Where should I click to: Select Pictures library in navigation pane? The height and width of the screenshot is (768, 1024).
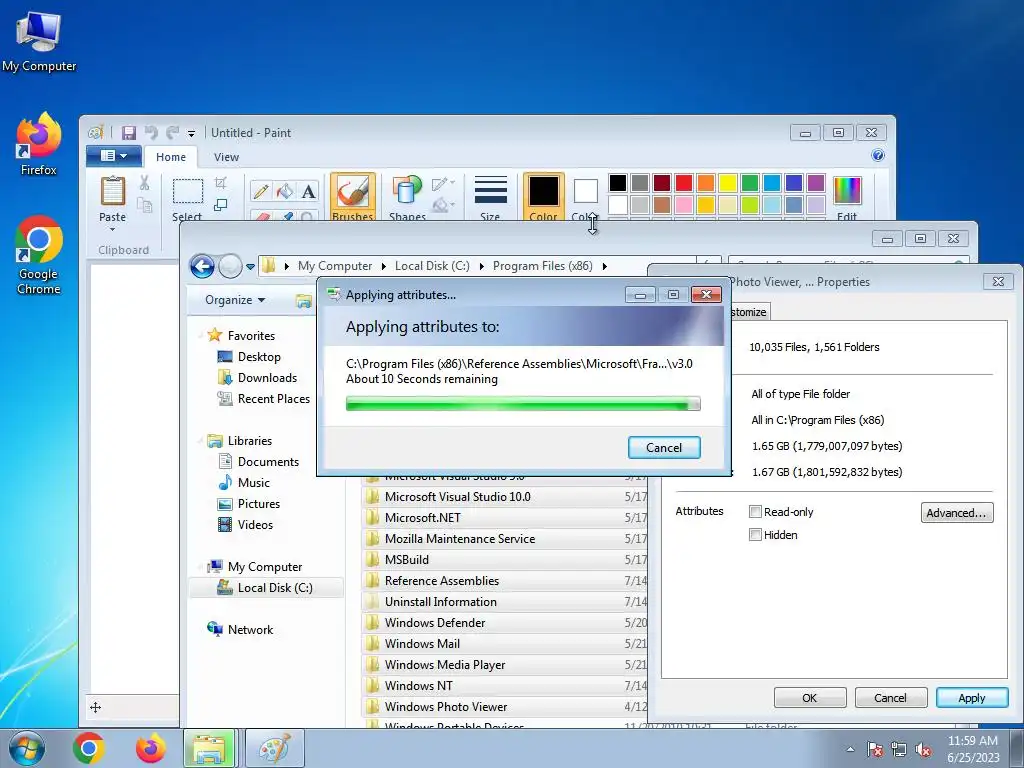tap(259, 504)
